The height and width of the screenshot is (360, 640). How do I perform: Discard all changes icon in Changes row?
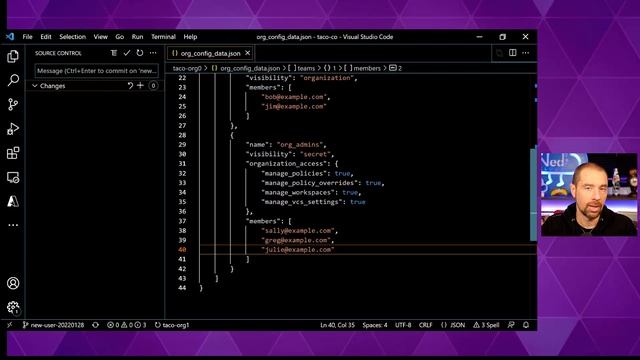[x=130, y=86]
